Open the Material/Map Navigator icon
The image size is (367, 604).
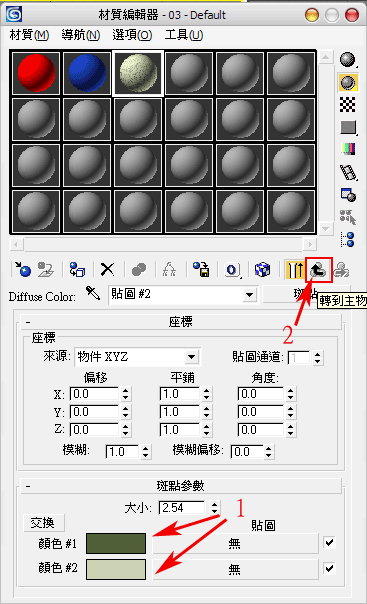pos(348,239)
